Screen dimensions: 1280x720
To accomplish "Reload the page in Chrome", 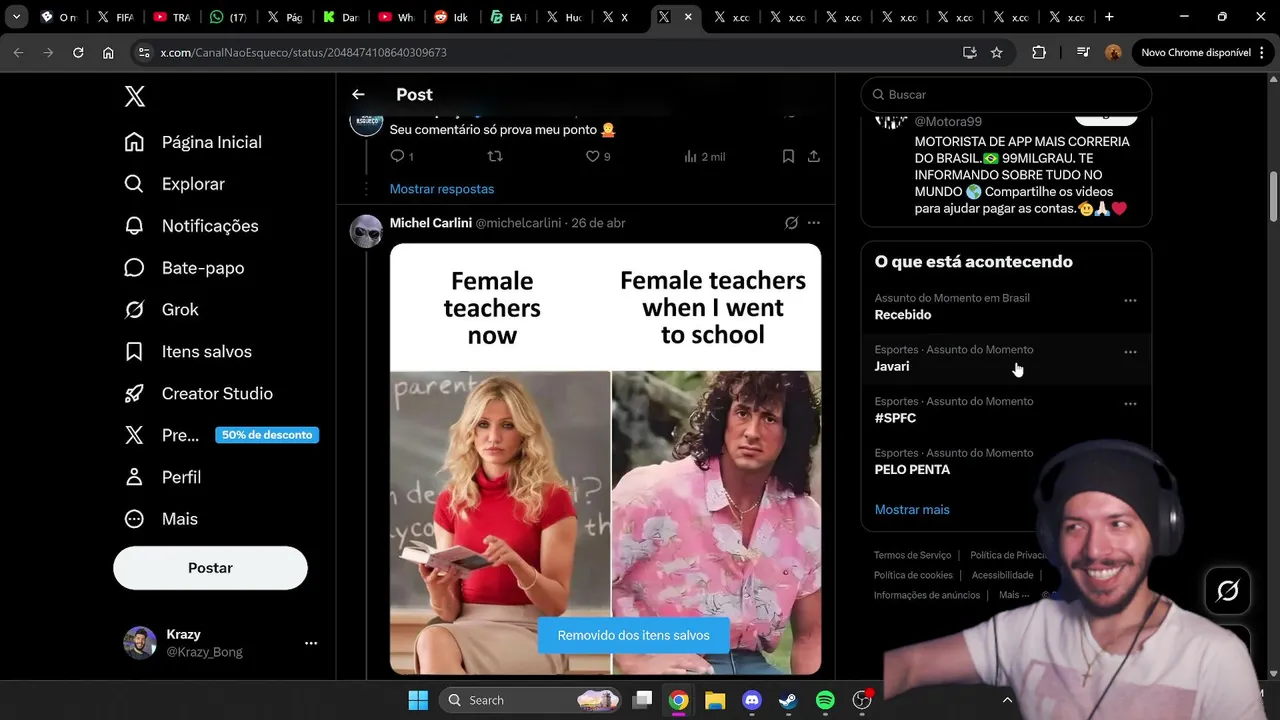I will point(78,52).
